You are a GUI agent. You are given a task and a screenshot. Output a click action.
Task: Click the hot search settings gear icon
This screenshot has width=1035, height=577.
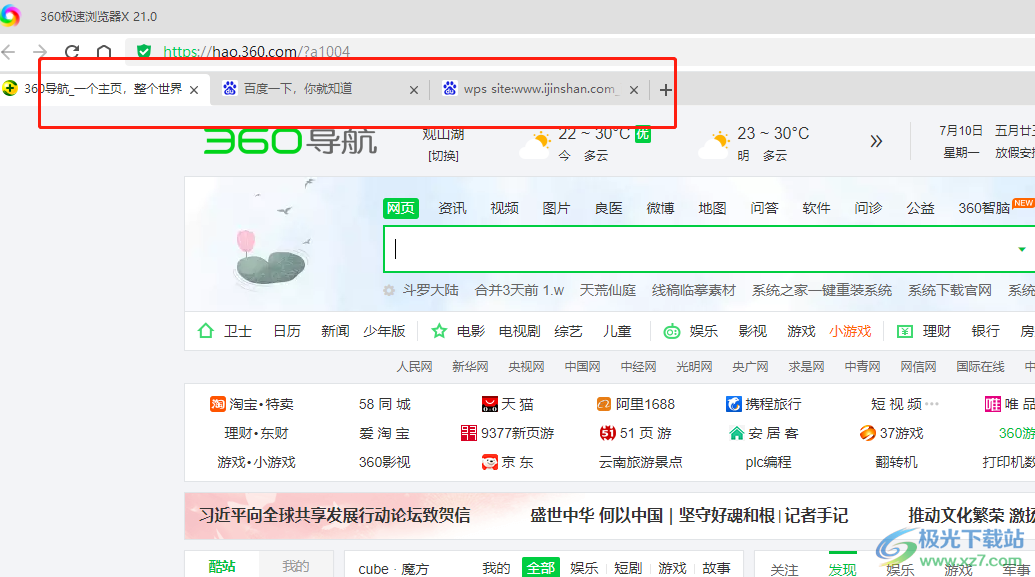coord(389,290)
